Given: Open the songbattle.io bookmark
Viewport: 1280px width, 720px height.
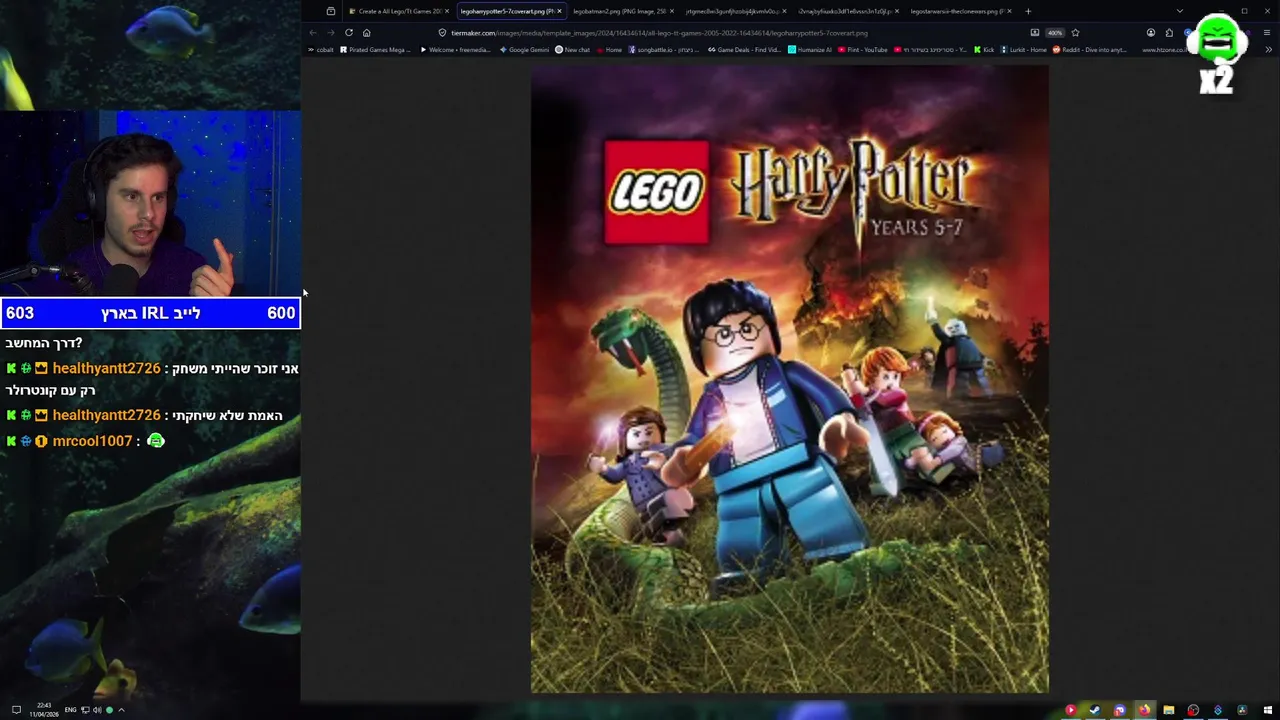Looking at the screenshot, I should [665, 49].
